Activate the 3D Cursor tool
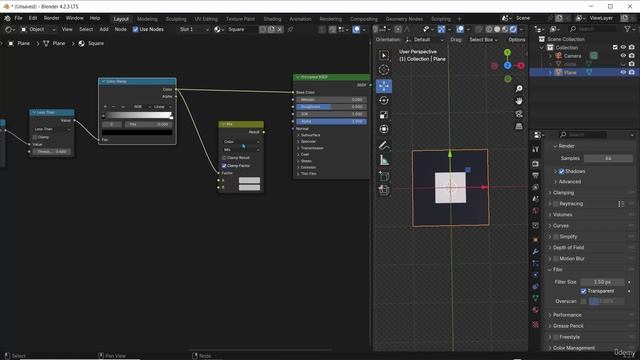This screenshot has height=360, width=640. point(384,70)
